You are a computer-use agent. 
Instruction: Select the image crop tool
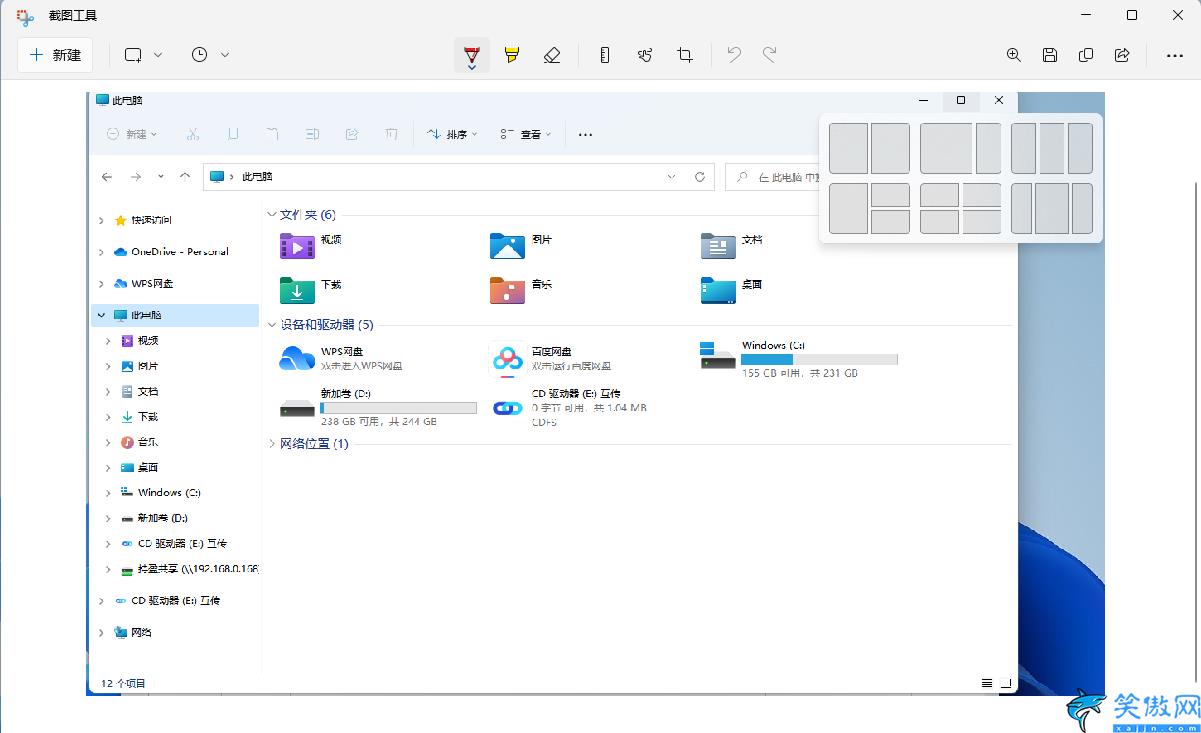pyautogui.click(x=685, y=55)
